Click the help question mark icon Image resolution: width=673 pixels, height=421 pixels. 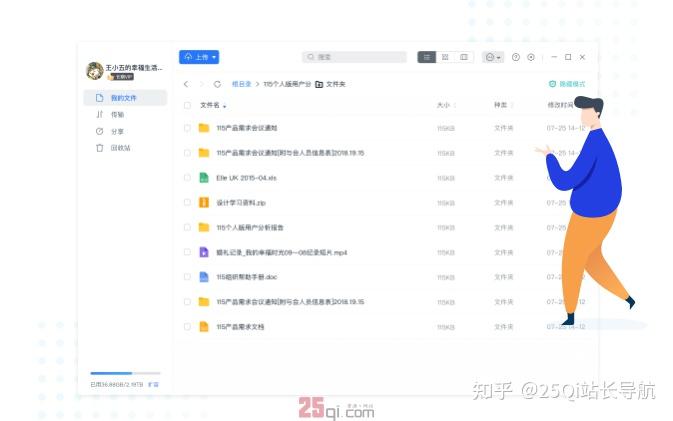[516, 57]
